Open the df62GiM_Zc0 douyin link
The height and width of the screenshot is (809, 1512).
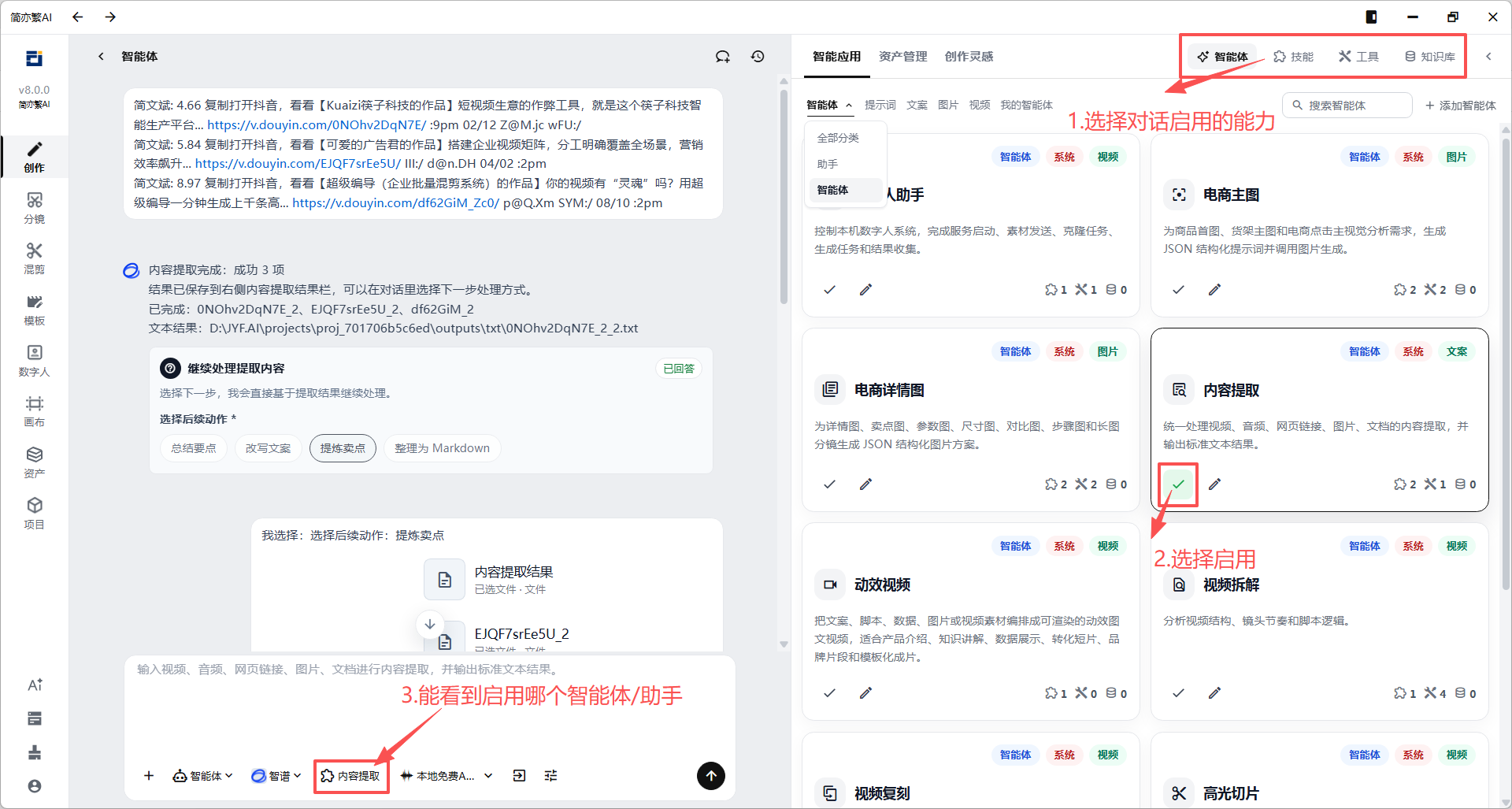395,202
